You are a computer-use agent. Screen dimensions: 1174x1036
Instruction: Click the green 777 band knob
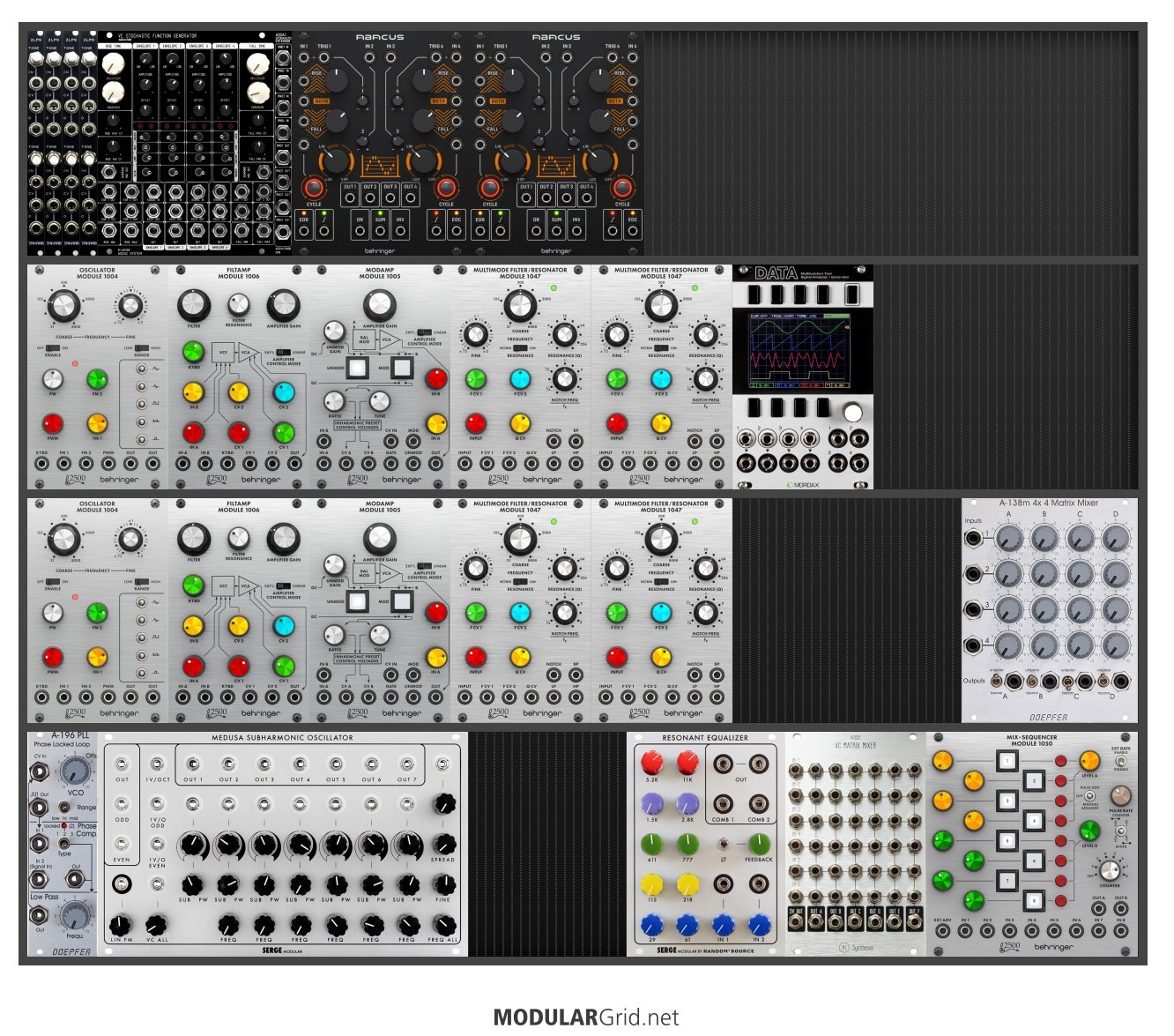point(687,844)
